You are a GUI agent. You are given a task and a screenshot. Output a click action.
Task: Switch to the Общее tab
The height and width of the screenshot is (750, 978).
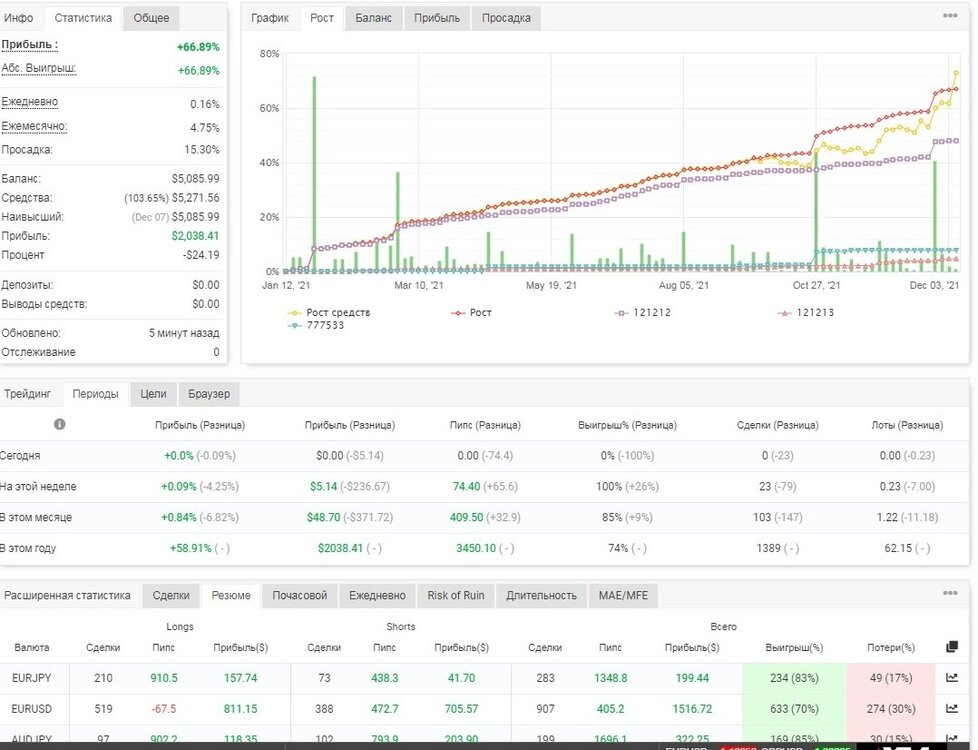(x=151, y=18)
